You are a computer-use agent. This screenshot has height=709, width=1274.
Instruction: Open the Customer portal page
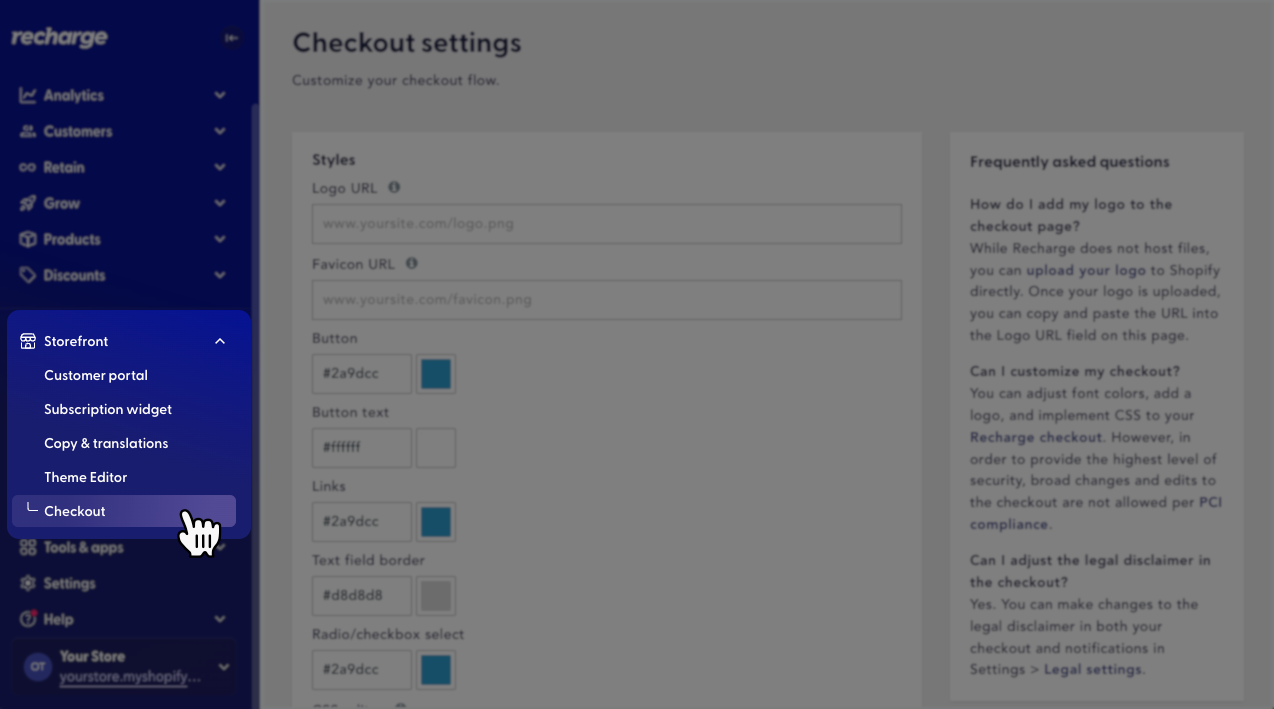point(96,376)
